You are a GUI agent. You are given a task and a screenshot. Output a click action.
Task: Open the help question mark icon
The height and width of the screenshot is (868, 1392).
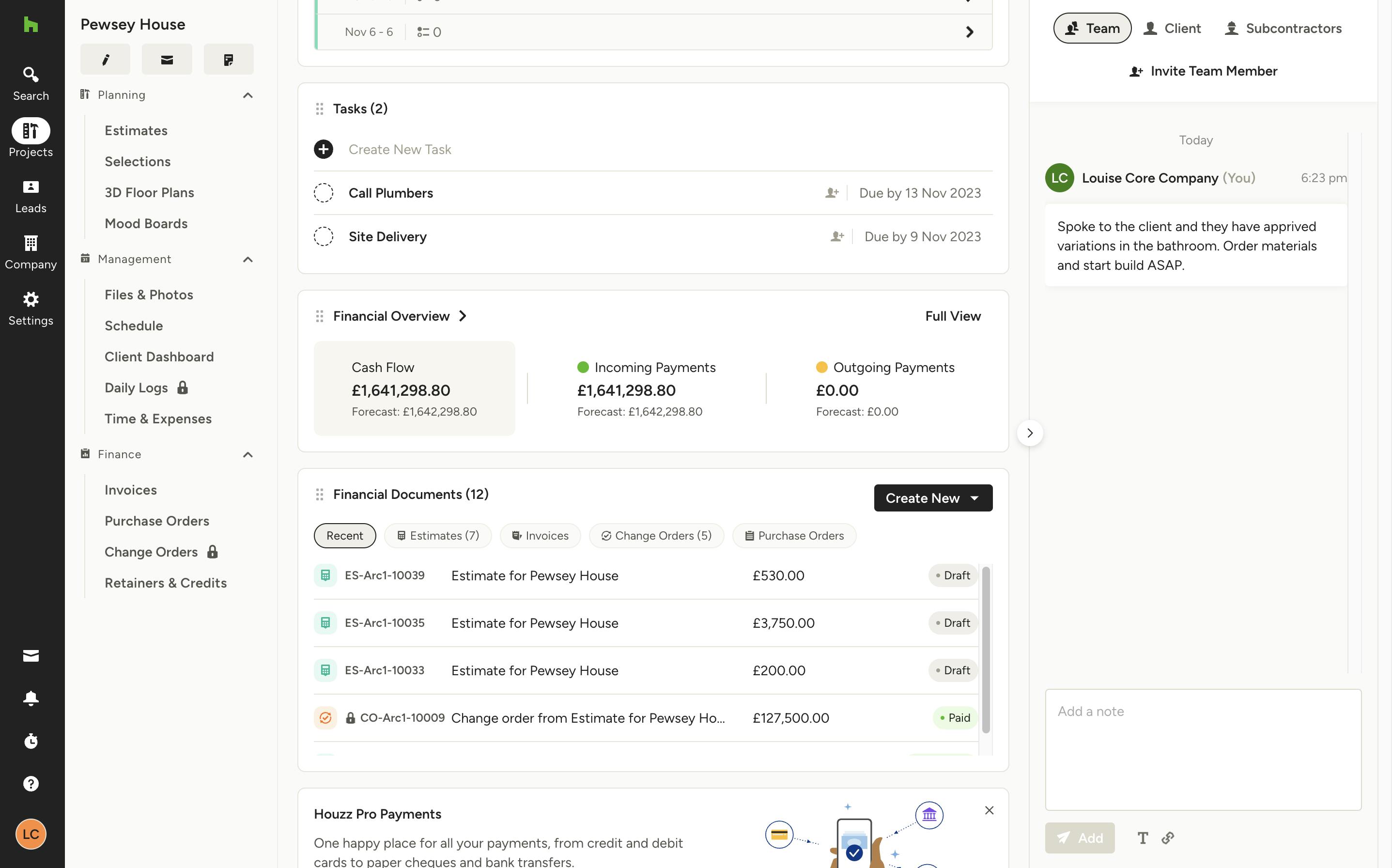coord(31,784)
